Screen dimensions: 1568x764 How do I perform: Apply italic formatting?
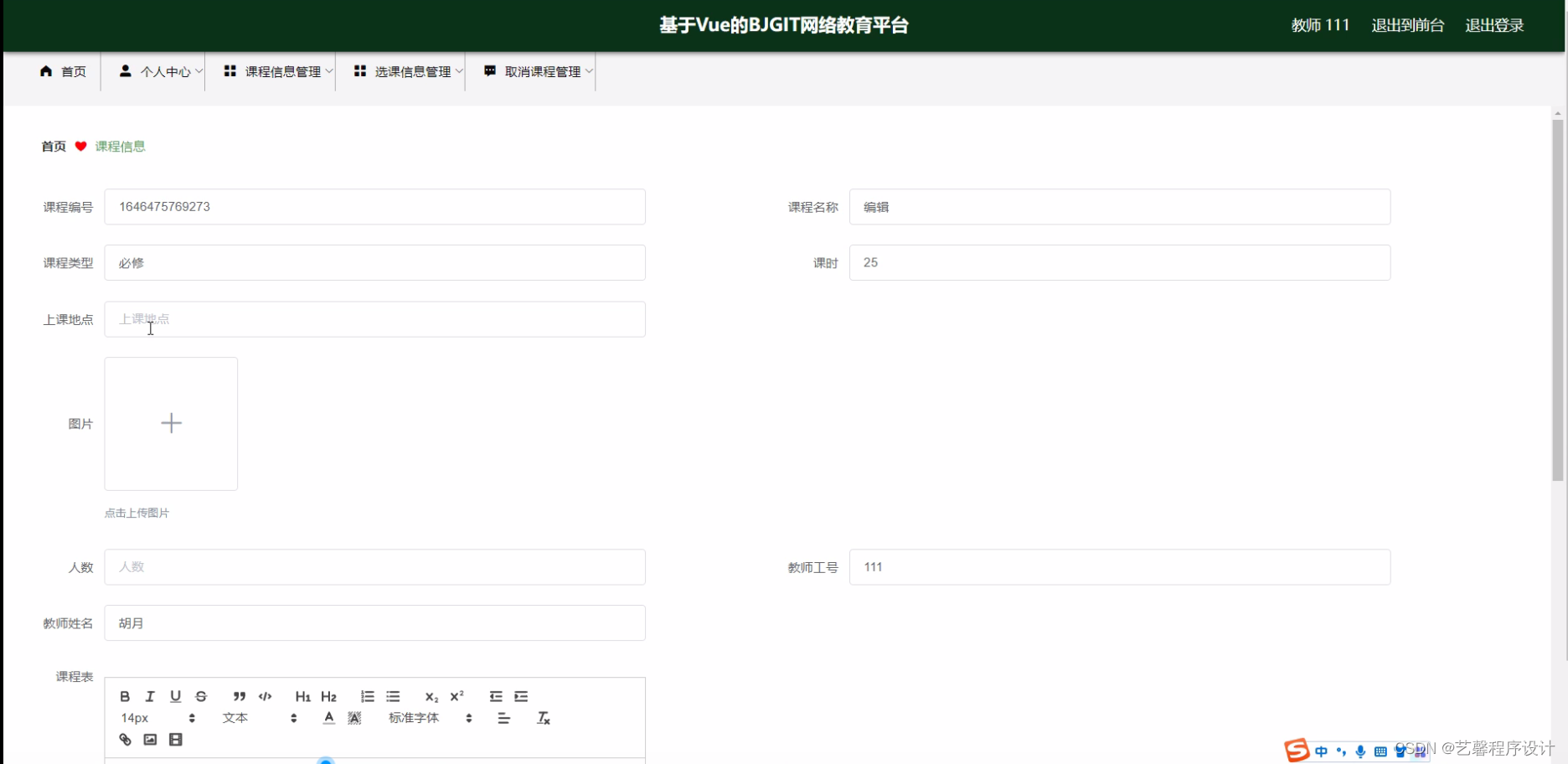(x=150, y=696)
